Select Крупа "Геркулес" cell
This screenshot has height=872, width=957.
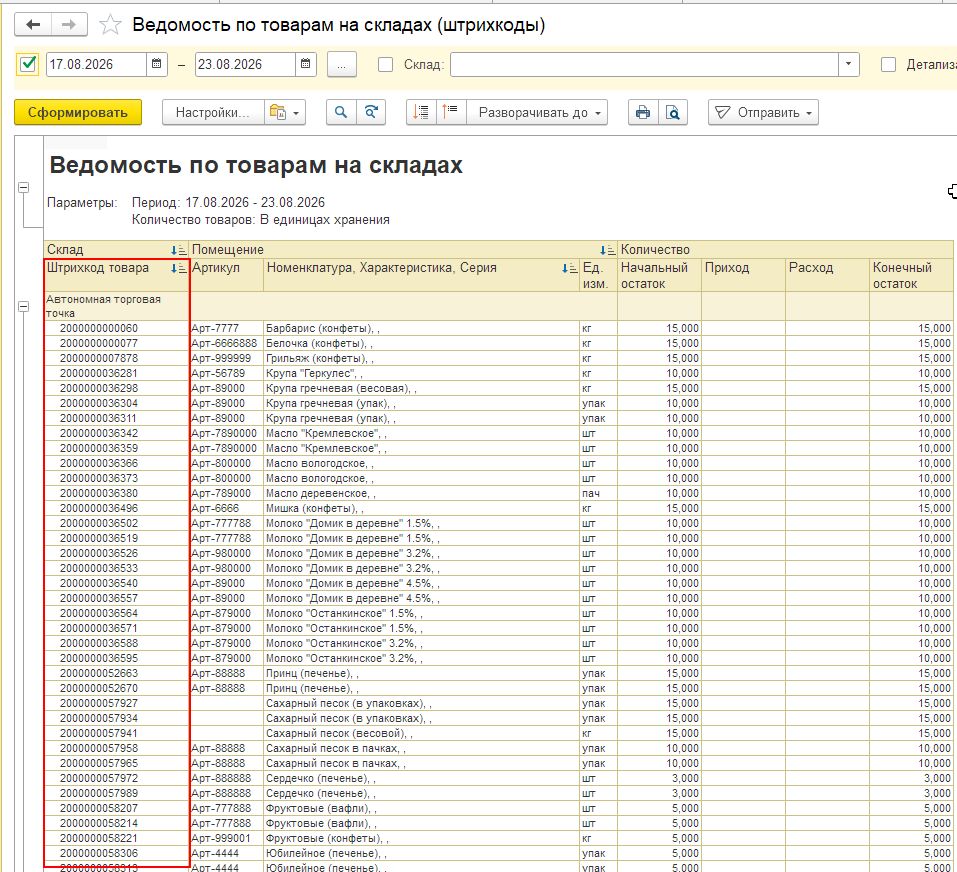(421, 373)
